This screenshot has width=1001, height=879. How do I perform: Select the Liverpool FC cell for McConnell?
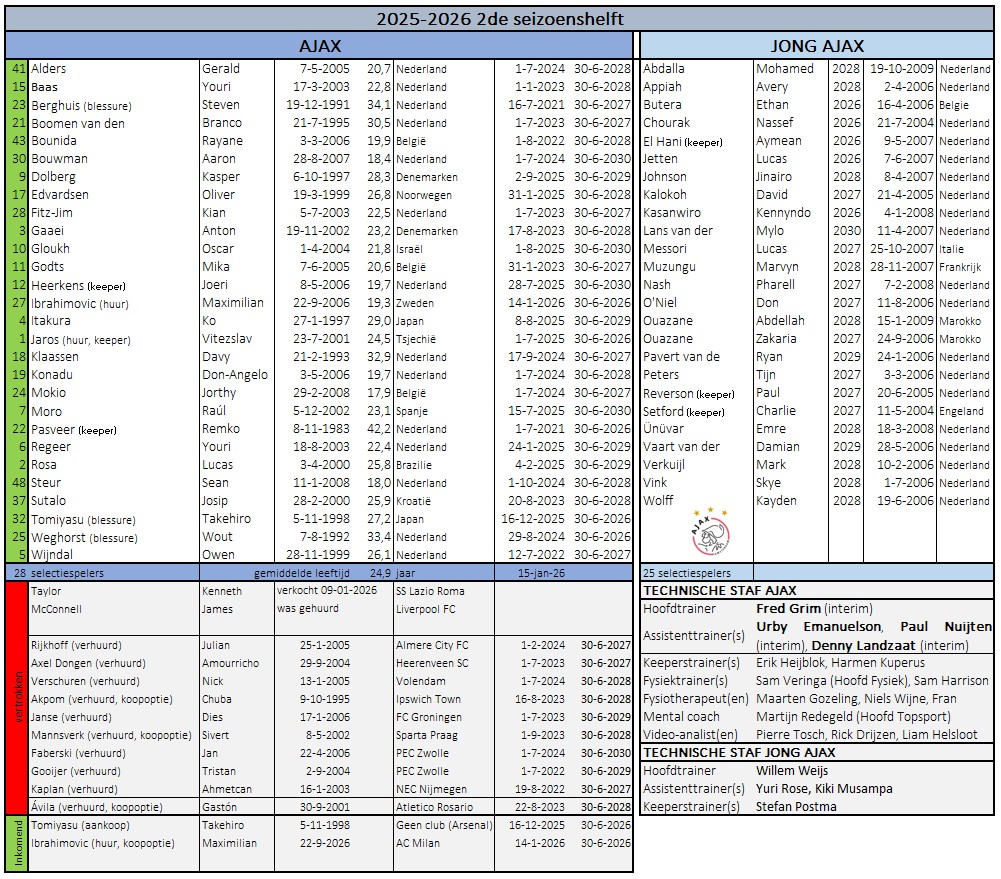tap(425, 609)
